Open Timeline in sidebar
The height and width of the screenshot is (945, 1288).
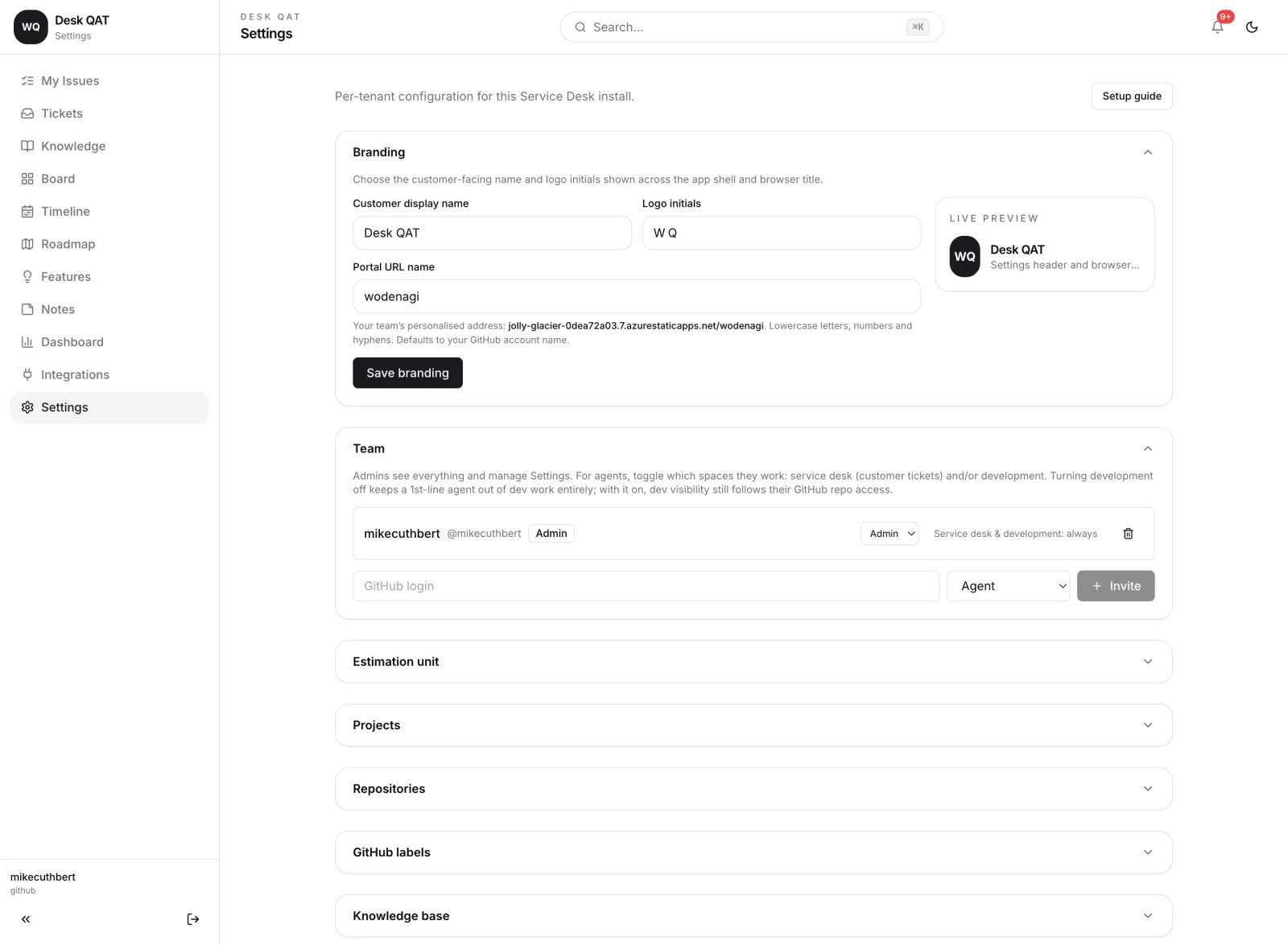(109, 211)
